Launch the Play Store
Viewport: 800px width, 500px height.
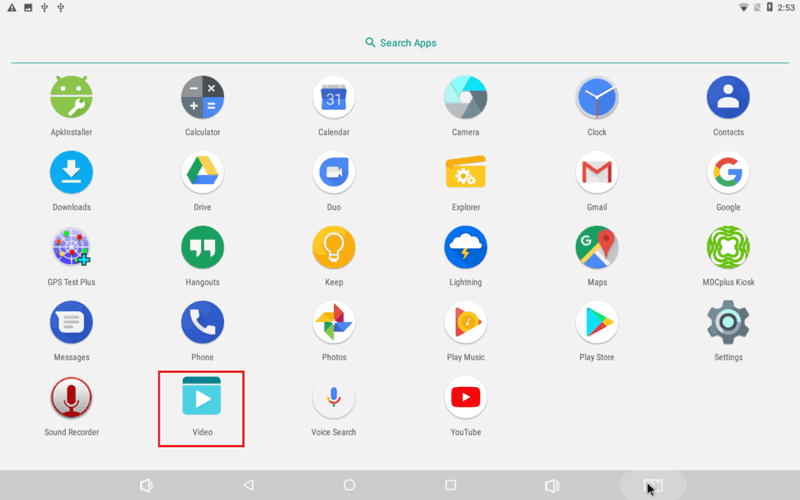pyautogui.click(x=597, y=323)
